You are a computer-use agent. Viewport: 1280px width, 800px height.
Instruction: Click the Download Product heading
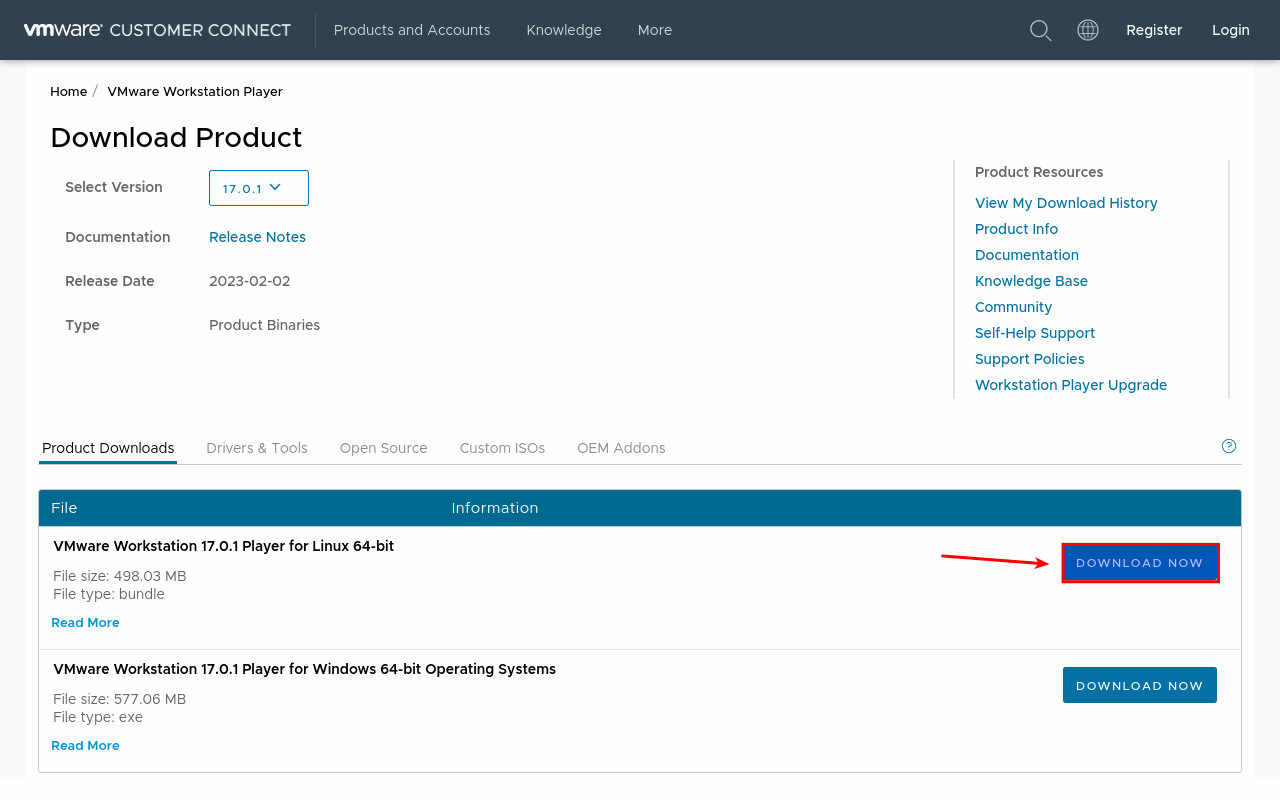(x=176, y=137)
